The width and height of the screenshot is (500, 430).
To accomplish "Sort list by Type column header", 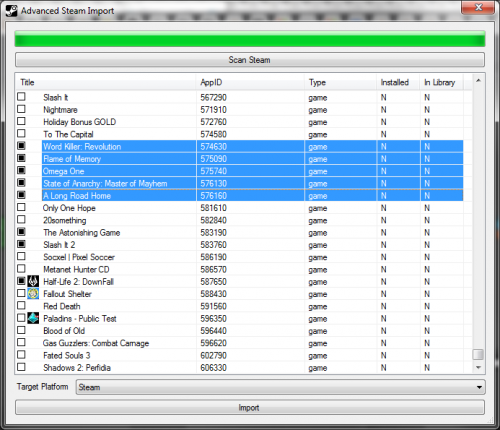I will [340, 82].
